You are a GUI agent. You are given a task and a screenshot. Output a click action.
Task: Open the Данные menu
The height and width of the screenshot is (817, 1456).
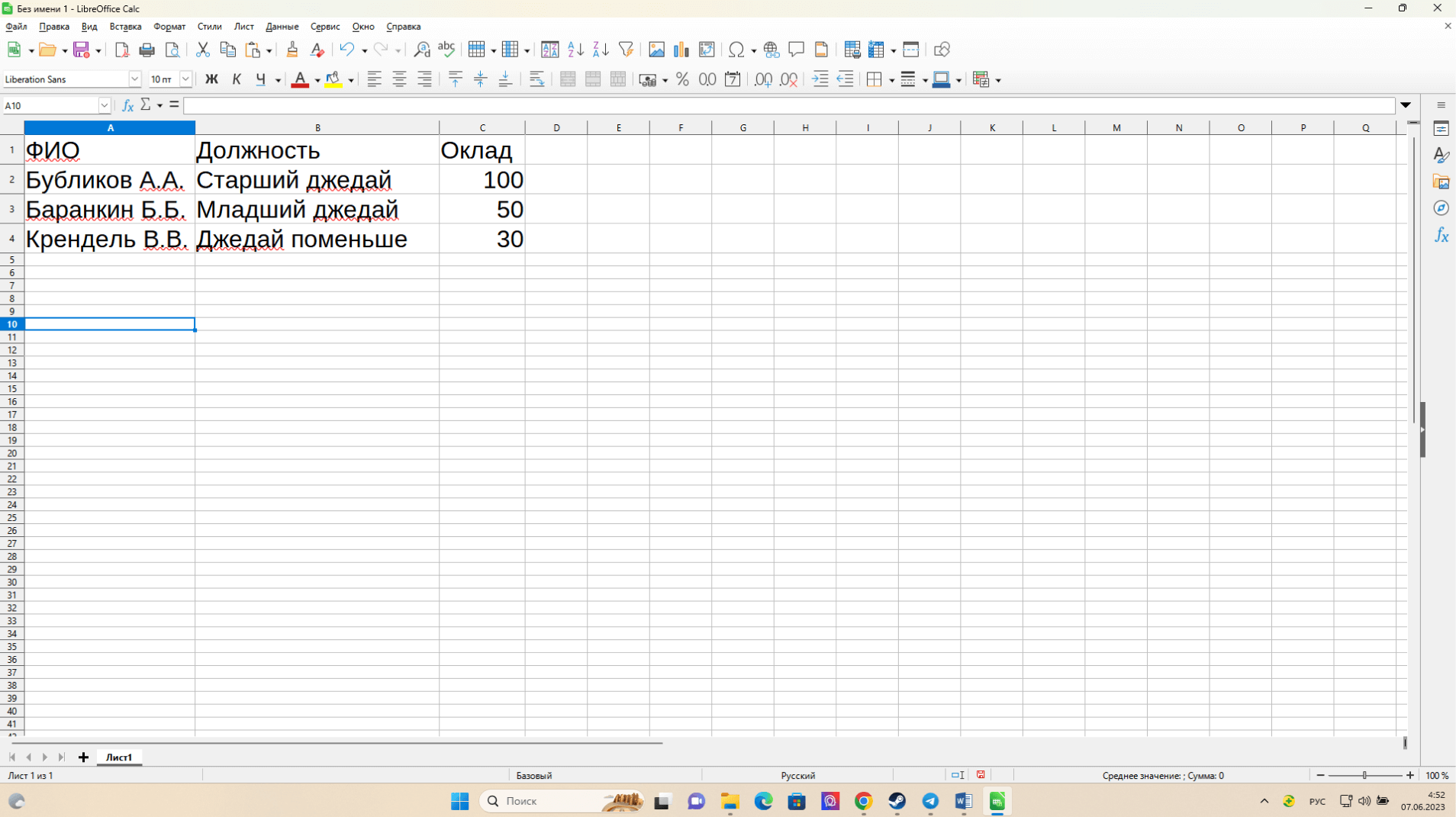pos(282,27)
